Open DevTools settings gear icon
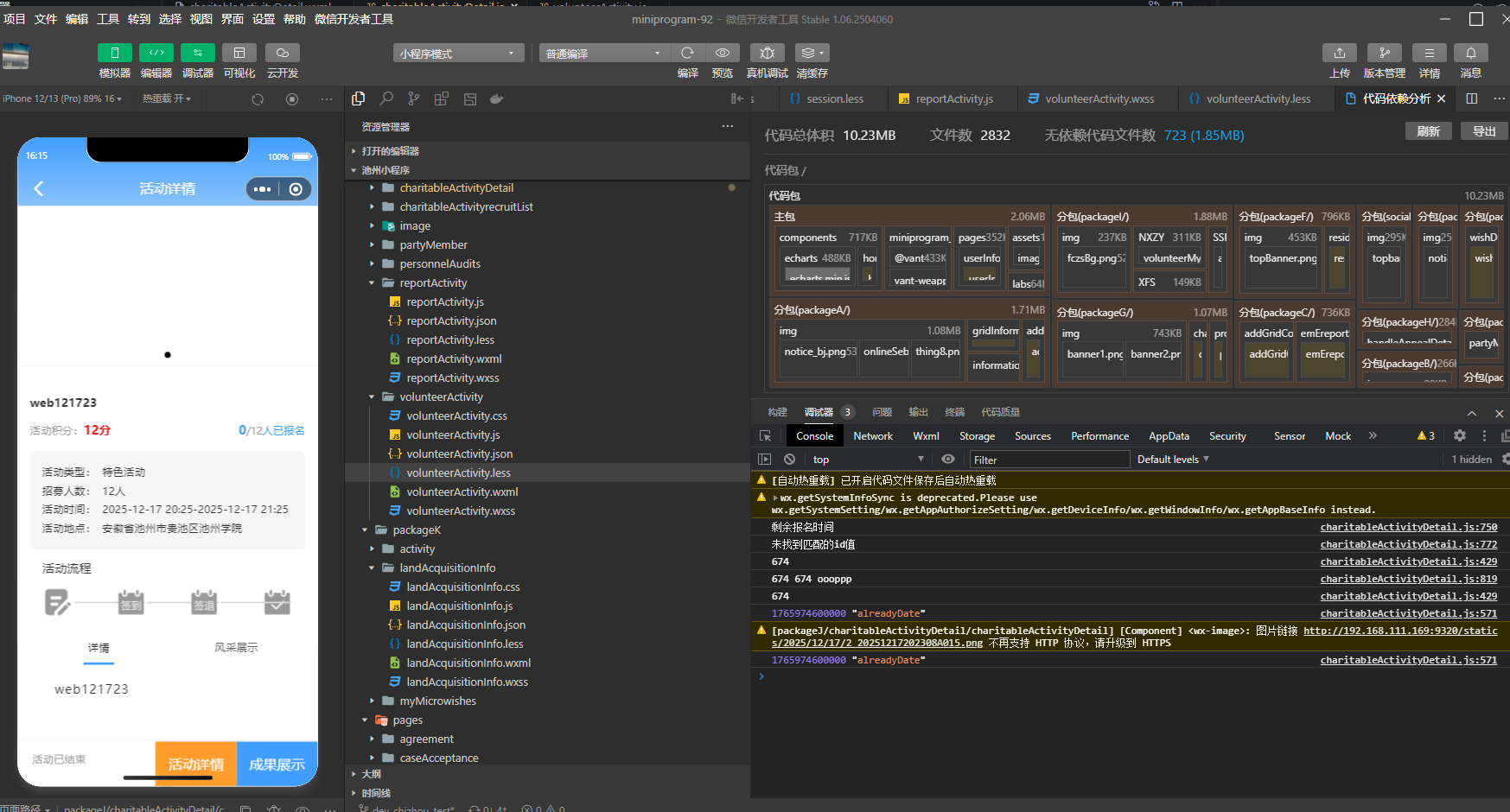1510x812 pixels. click(1460, 436)
